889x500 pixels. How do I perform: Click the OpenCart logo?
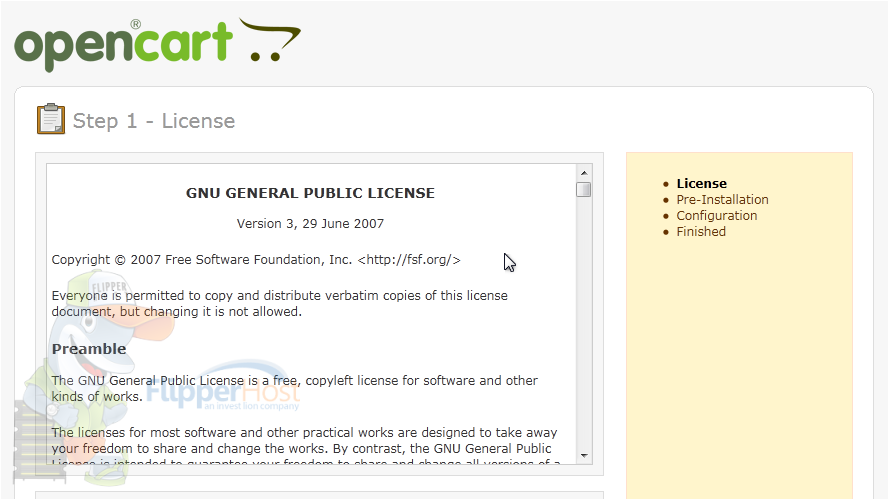coord(157,45)
